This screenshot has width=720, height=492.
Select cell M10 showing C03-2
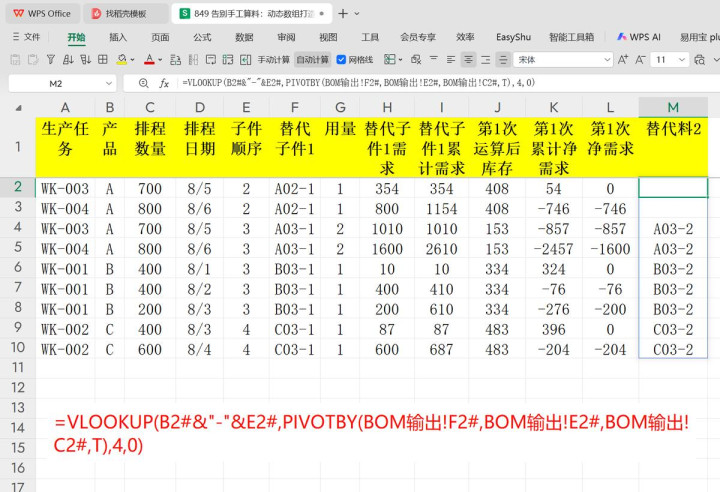click(673, 350)
